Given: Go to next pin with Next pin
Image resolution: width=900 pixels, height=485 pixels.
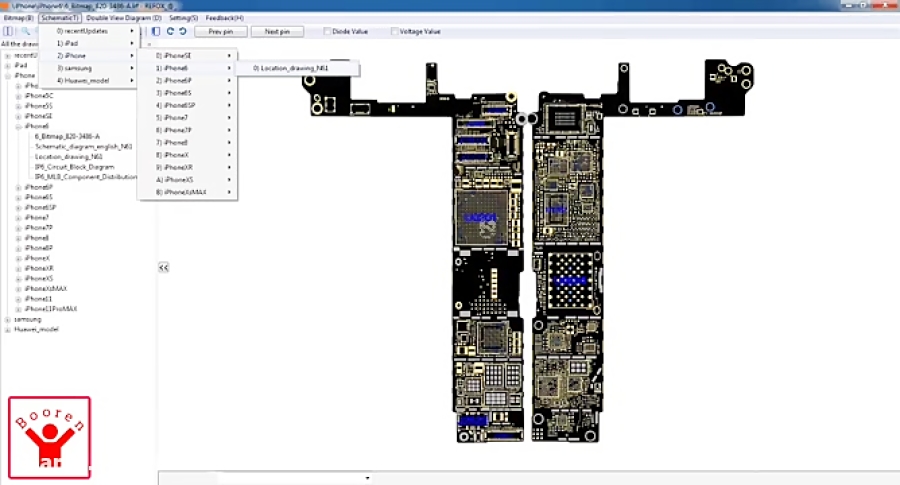Looking at the screenshot, I should [277, 32].
